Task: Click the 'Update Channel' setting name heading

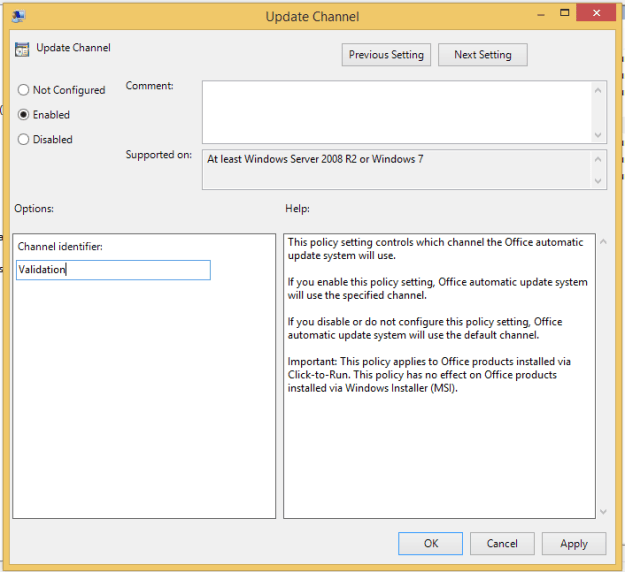Action: coord(73,48)
